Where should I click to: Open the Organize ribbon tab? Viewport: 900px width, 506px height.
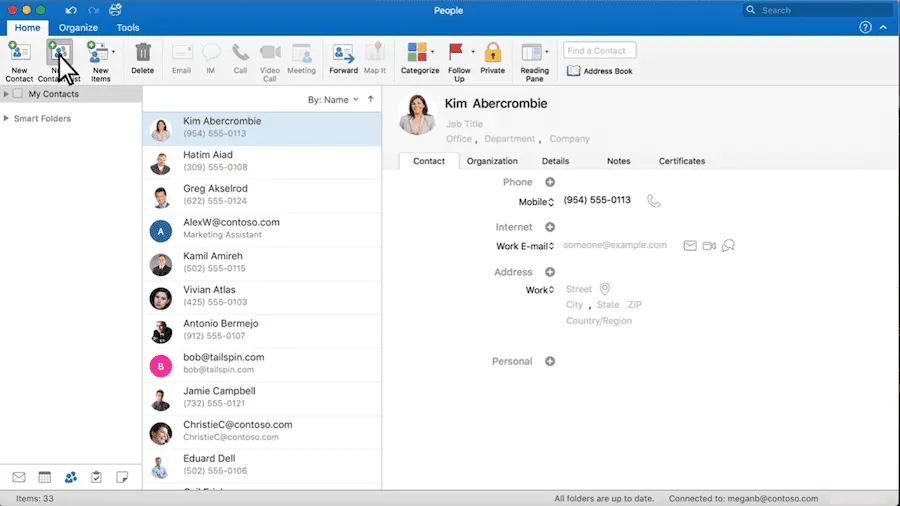point(78,28)
